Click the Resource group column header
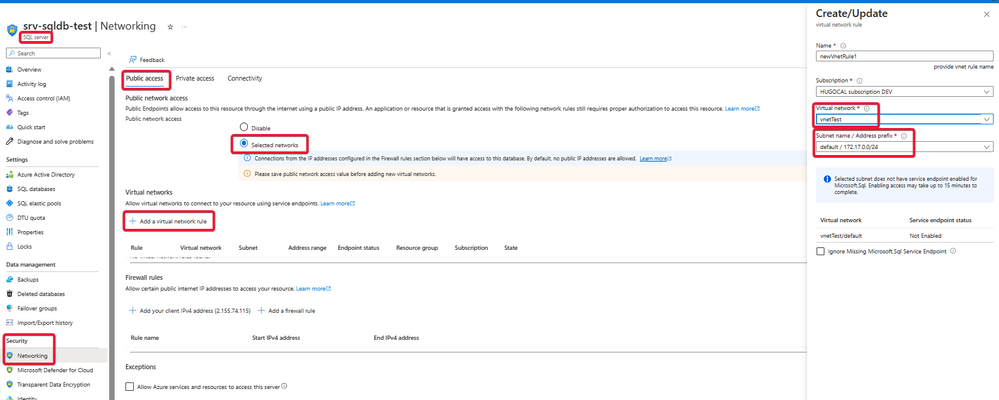This screenshot has height=400, width=999. pos(417,248)
